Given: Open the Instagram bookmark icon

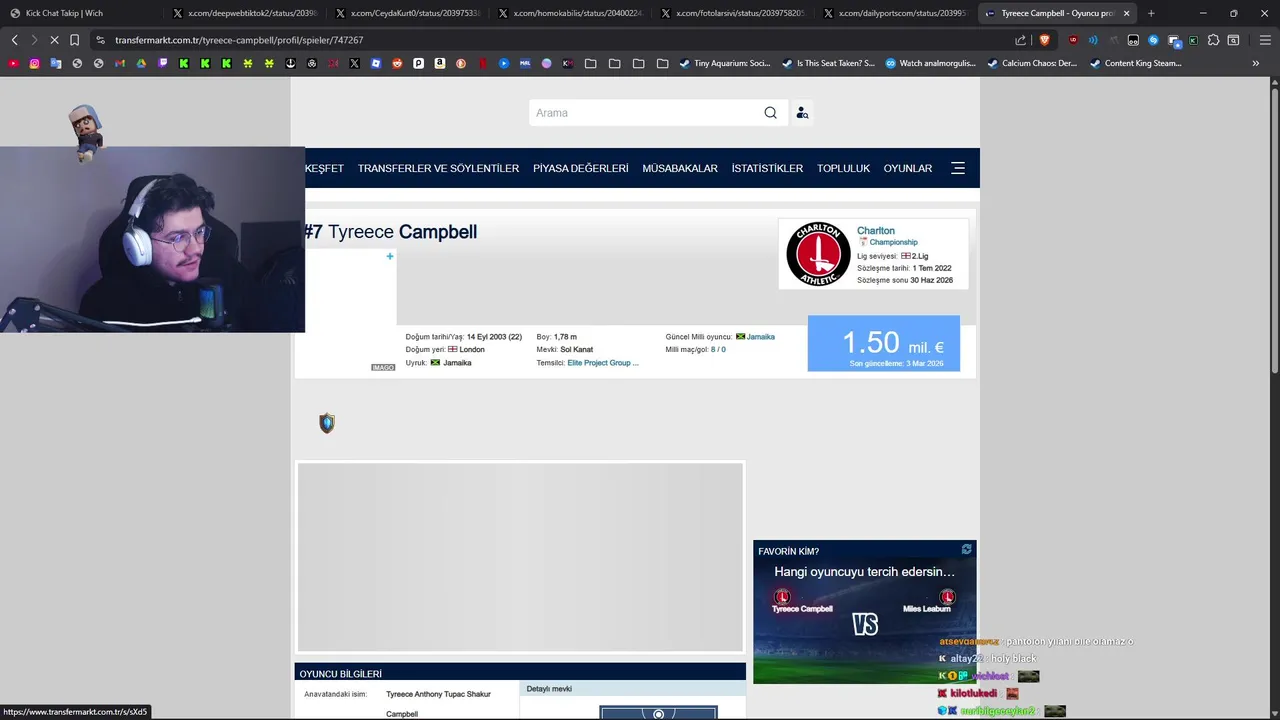Looking at the screenshot, I should click(34, 63).
